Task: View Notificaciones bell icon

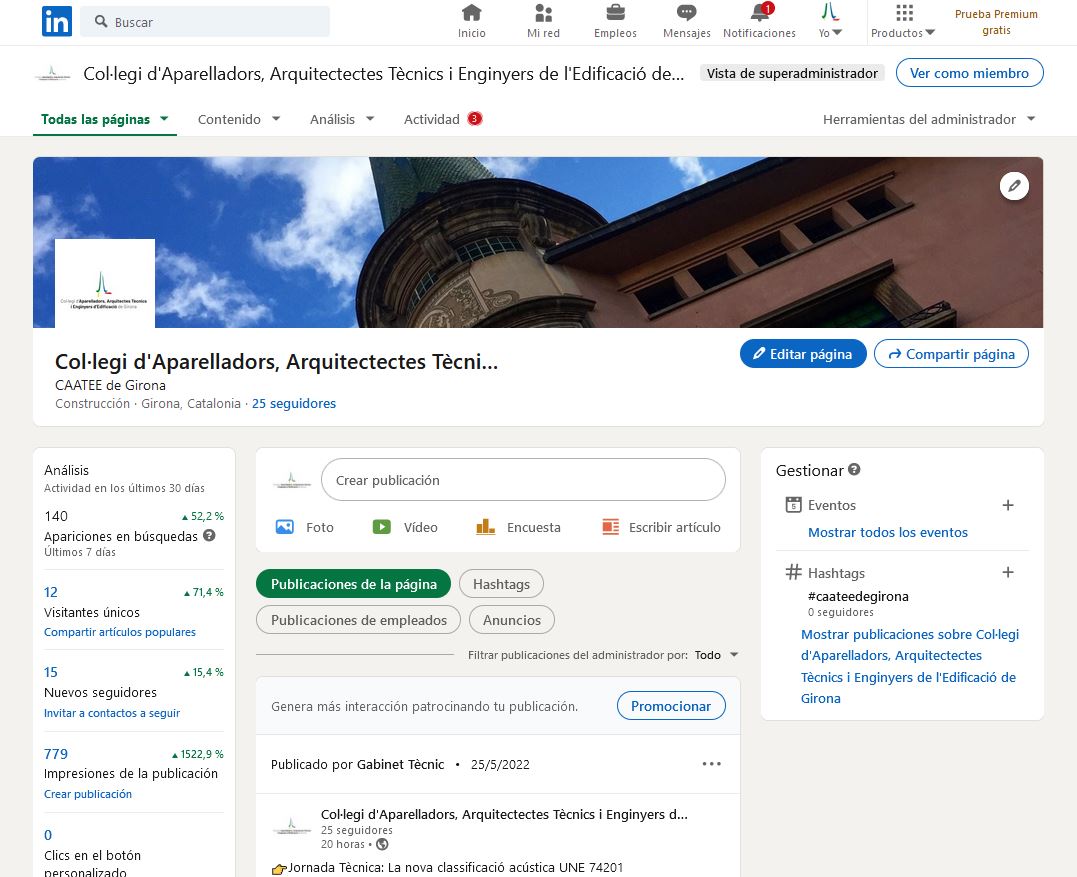Action: point(760,21)
